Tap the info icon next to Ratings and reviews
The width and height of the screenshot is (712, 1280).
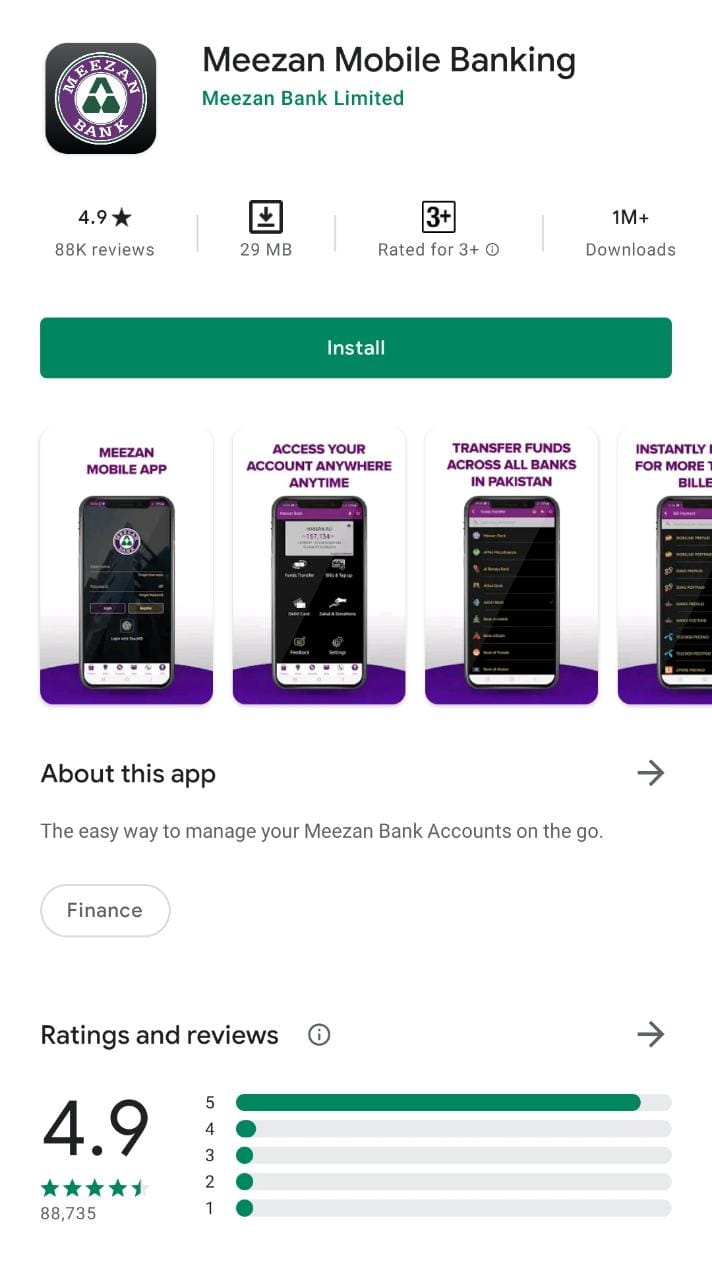[x=319, y=1035]
